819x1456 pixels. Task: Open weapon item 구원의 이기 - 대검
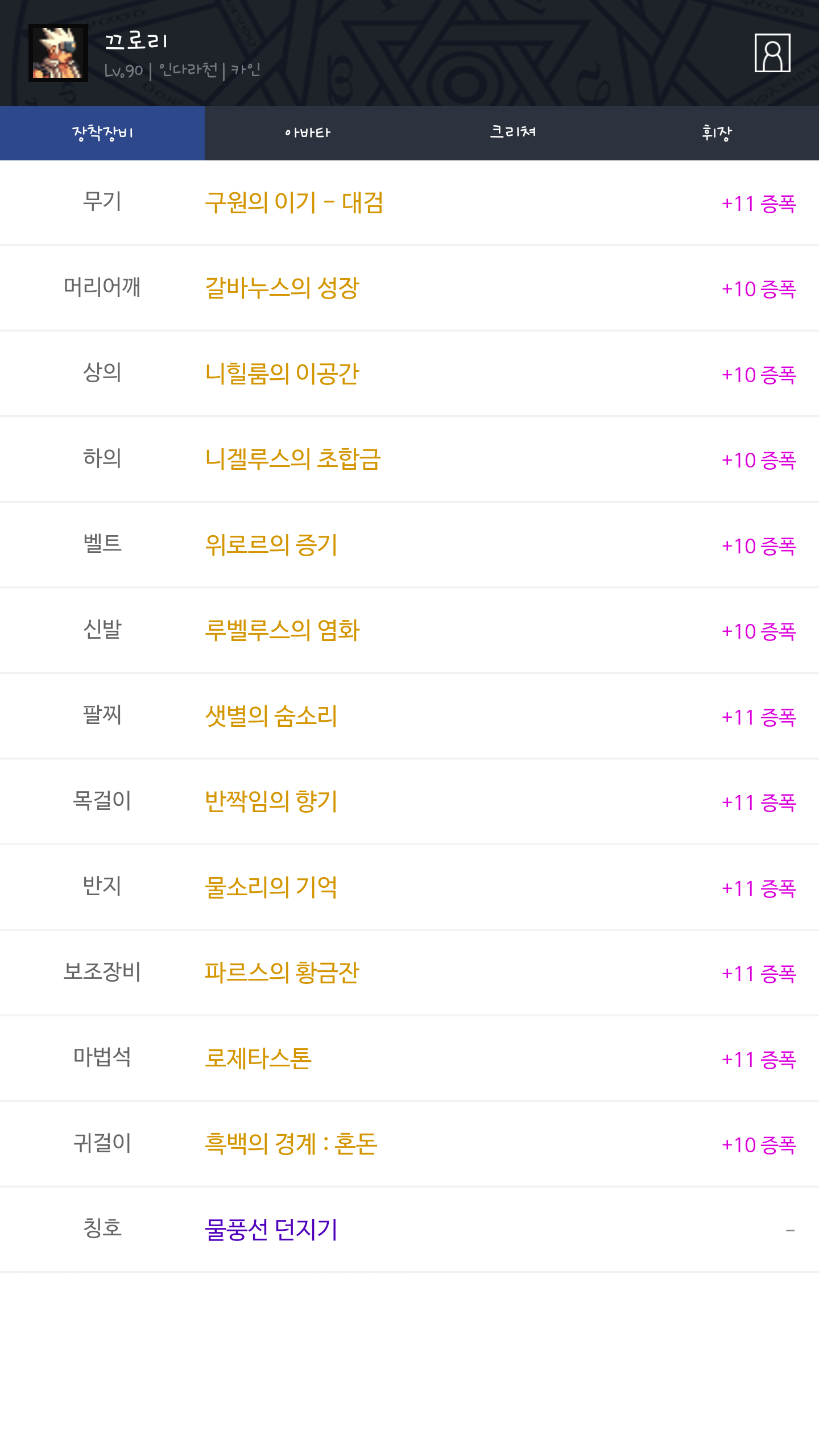(293, 203)
